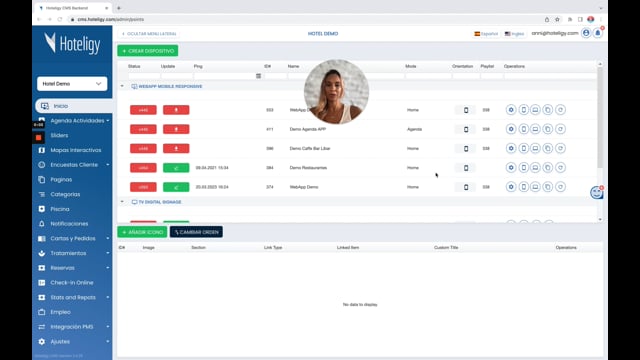Click red status button in Demo Caffe Bar row
The width and height of the screenshot is (640, 360).
[143, 149]
